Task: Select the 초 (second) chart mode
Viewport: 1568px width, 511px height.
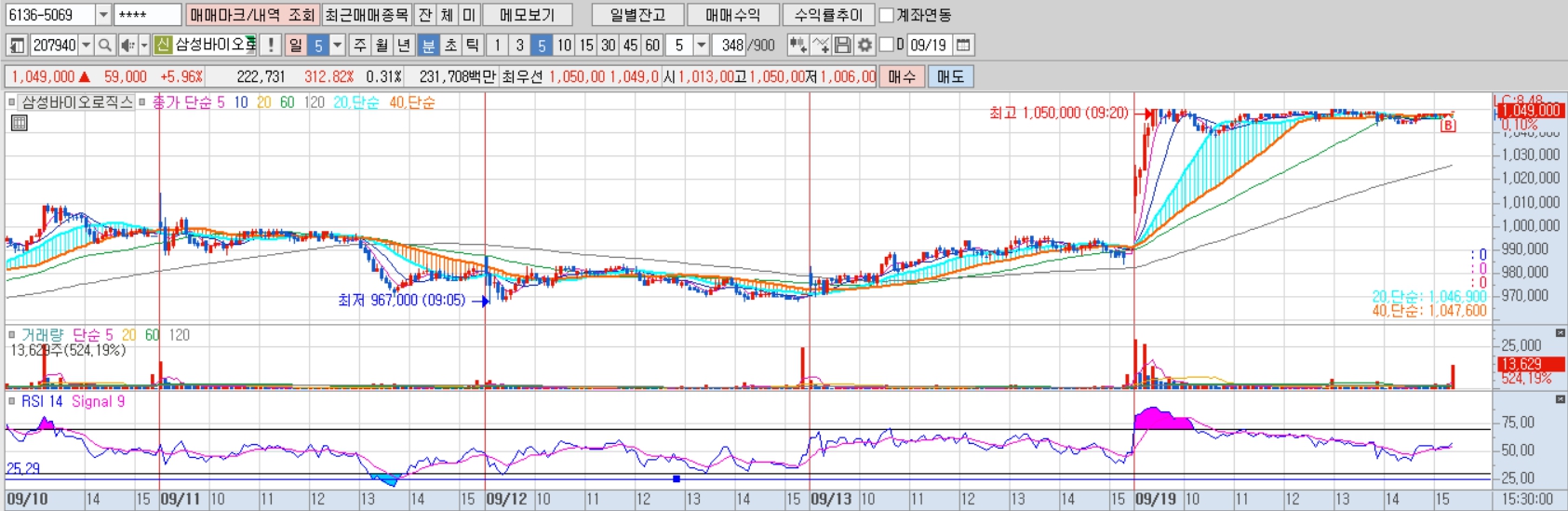Action: pos(450,45)
